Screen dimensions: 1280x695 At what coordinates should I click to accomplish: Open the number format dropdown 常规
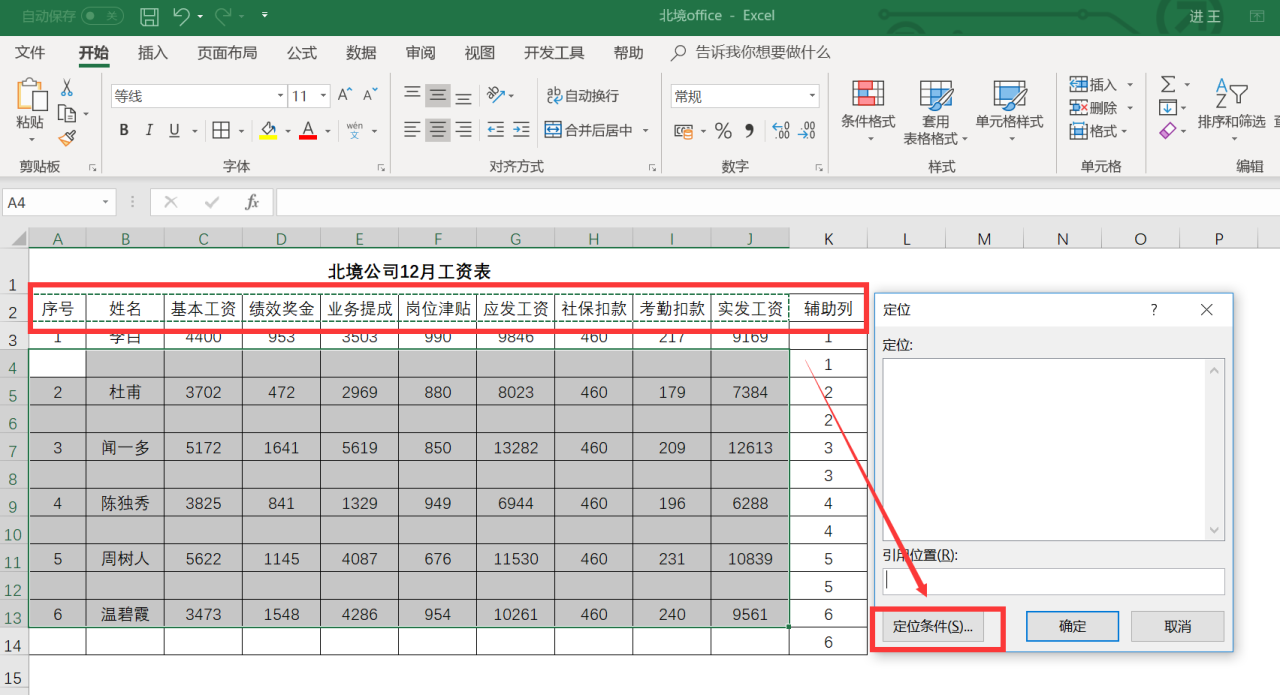tap(812, 96)
